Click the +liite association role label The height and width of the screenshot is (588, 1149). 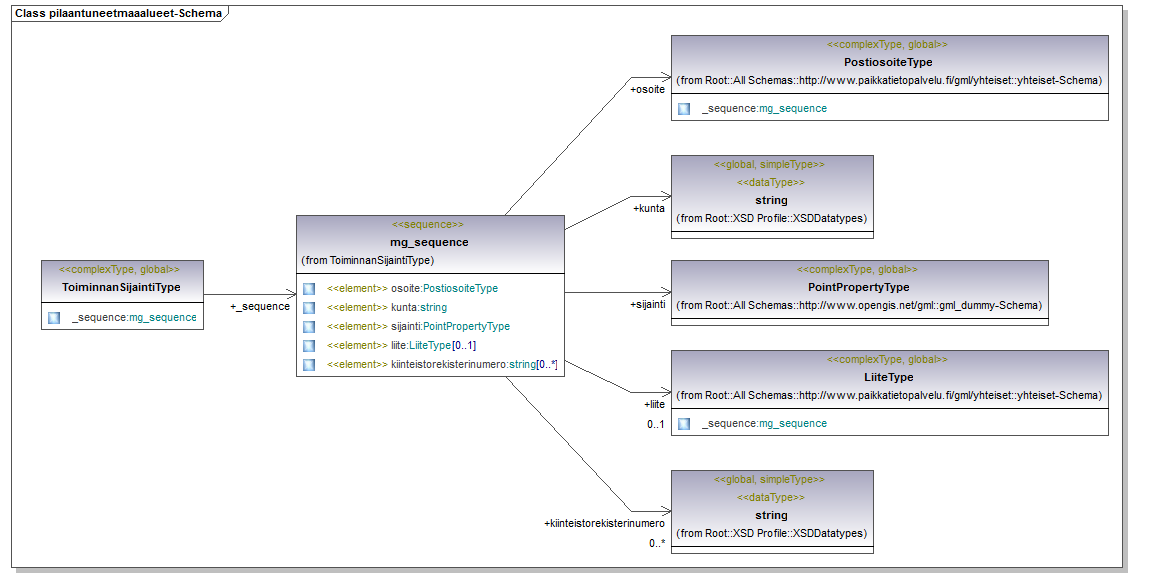click(x=654, y=405)
